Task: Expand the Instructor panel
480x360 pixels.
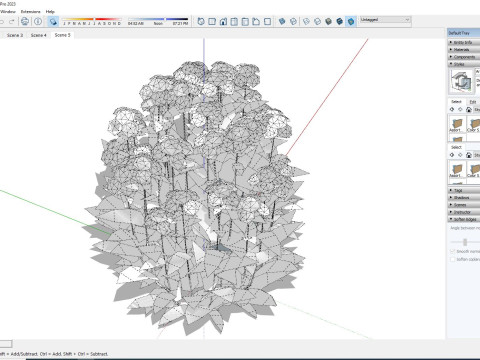Action: (464, 212)
